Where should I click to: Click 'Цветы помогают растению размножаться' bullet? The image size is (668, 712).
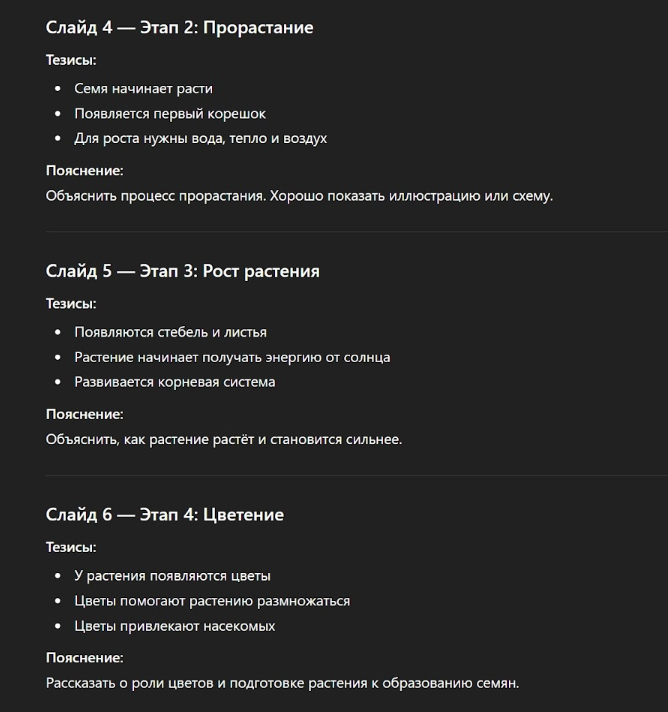point(212,601)
